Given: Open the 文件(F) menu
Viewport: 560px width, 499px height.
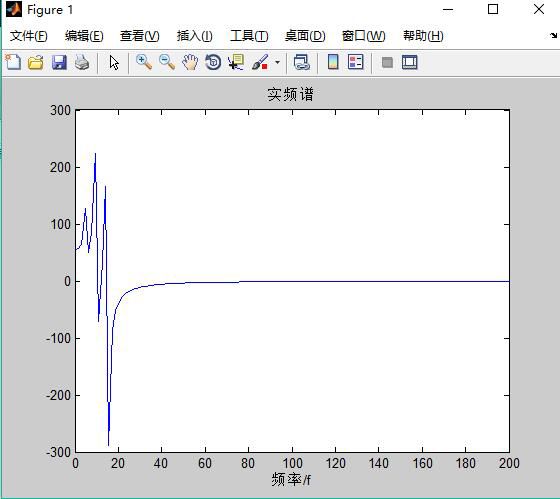Looking at the screenshot, I should [29, 36].
